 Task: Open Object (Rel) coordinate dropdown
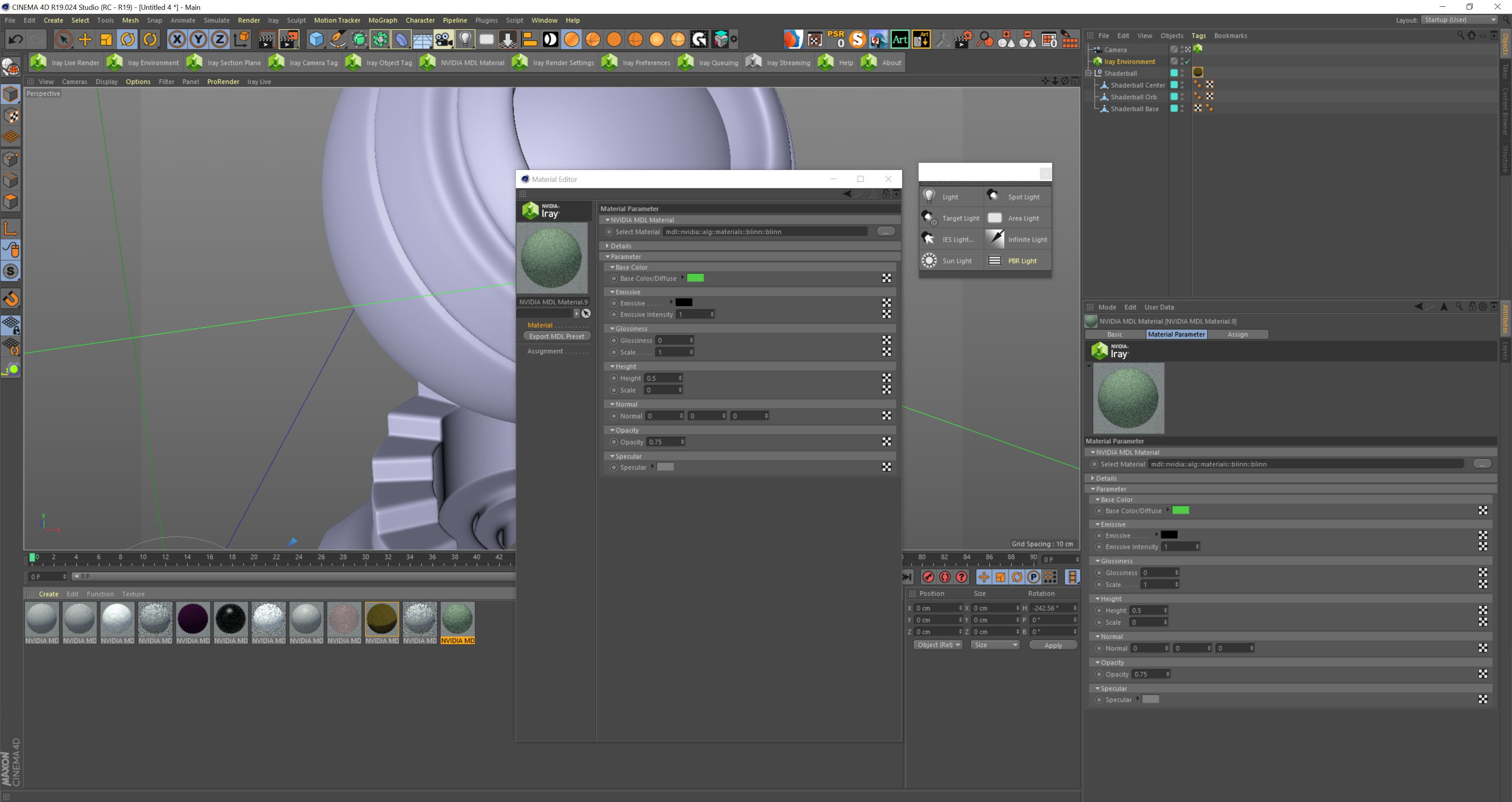[x=938, y=645]
